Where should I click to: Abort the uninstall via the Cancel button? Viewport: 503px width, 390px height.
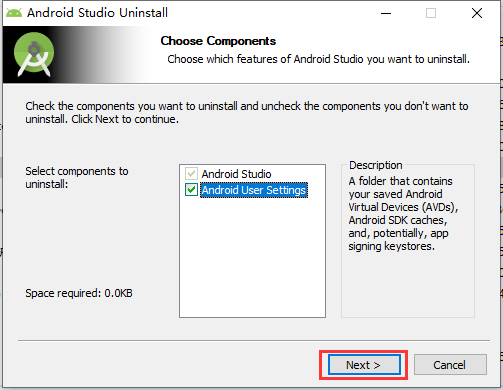tap(450, 365)
